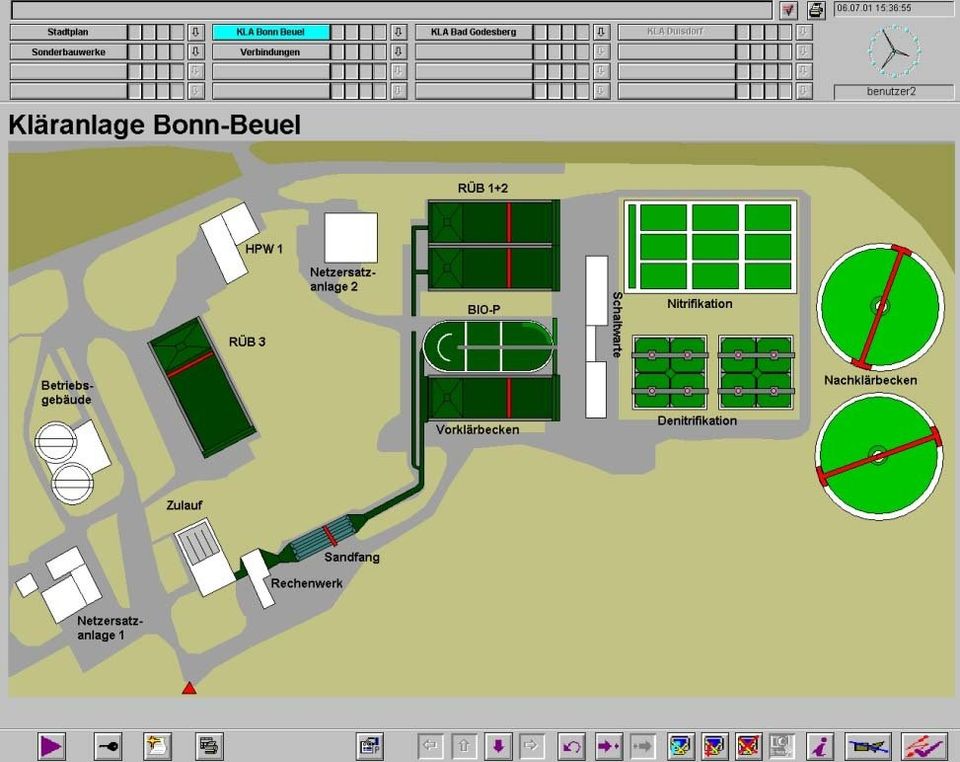Expand the Stadtplan down-arrow button
The image size is (960, 762).
(195, 32)
